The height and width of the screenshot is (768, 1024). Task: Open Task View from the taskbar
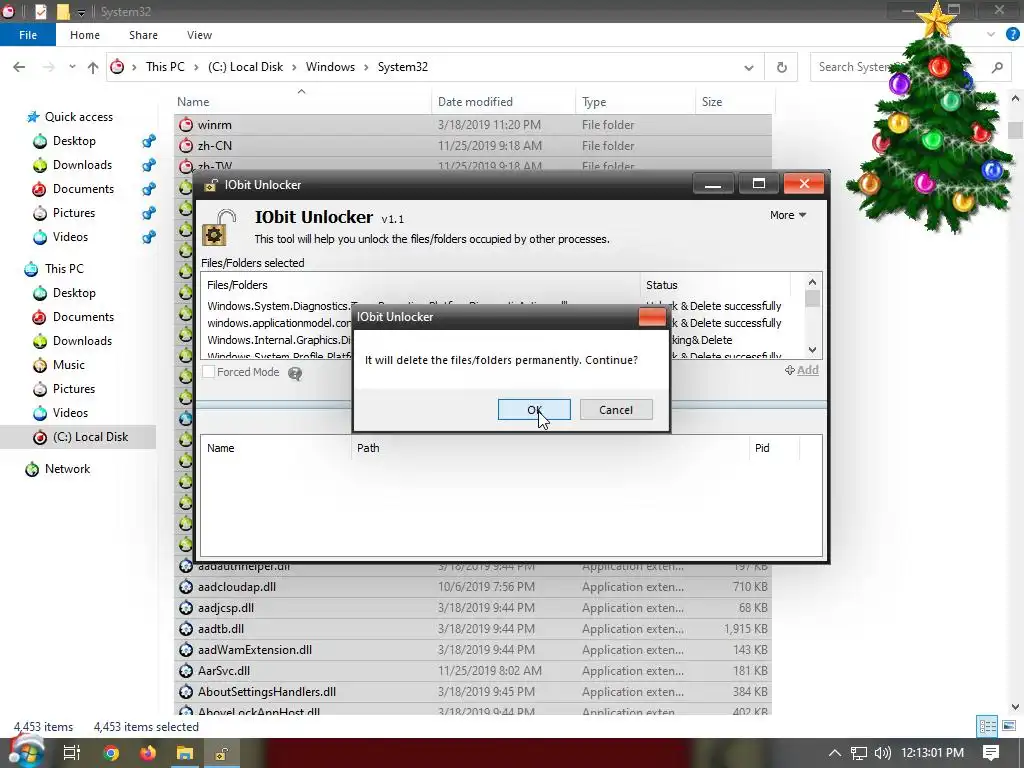tap(71, 753)
